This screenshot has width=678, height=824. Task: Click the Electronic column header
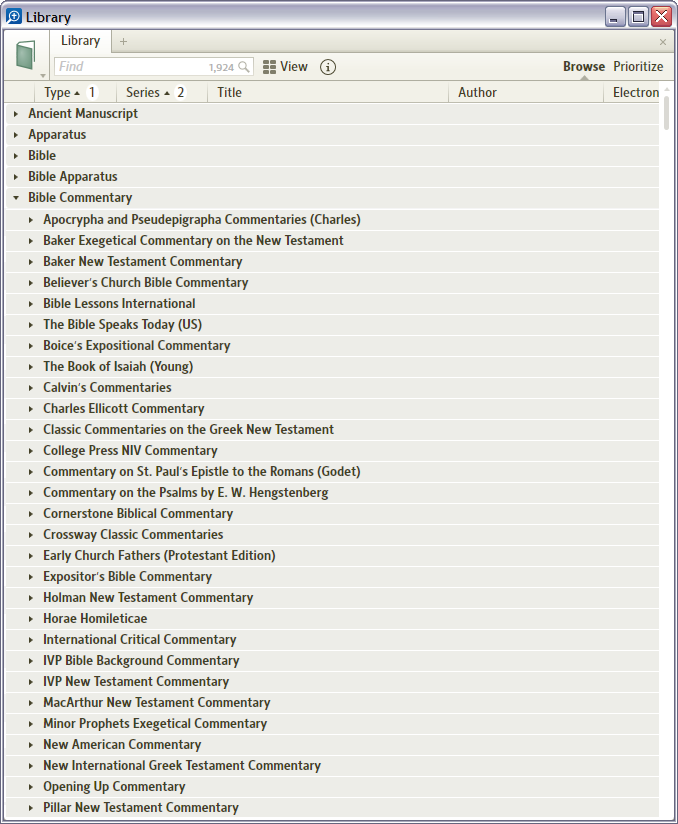coord(631,92)
